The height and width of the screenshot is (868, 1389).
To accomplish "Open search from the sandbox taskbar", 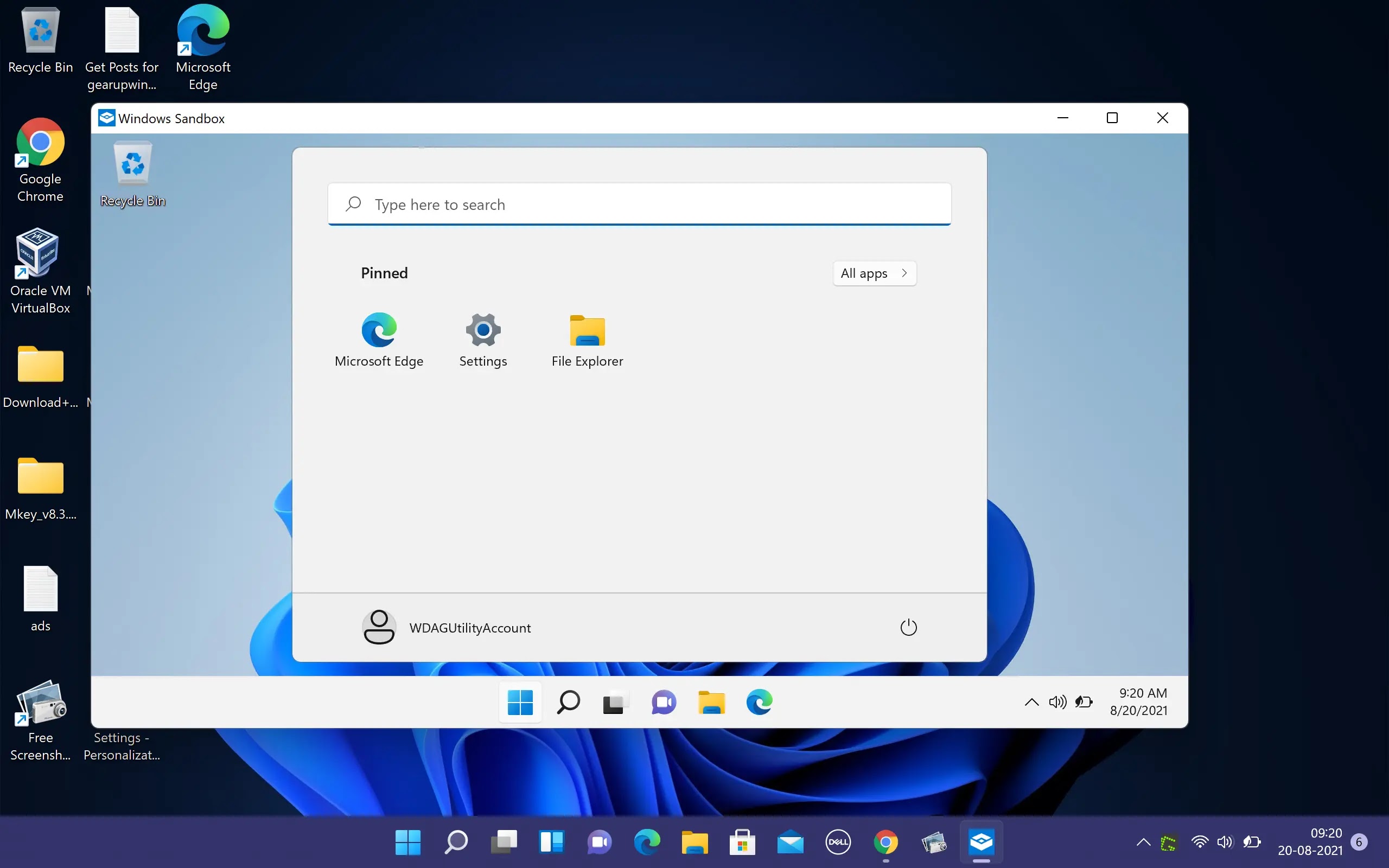I will click(x=568, y=702).
